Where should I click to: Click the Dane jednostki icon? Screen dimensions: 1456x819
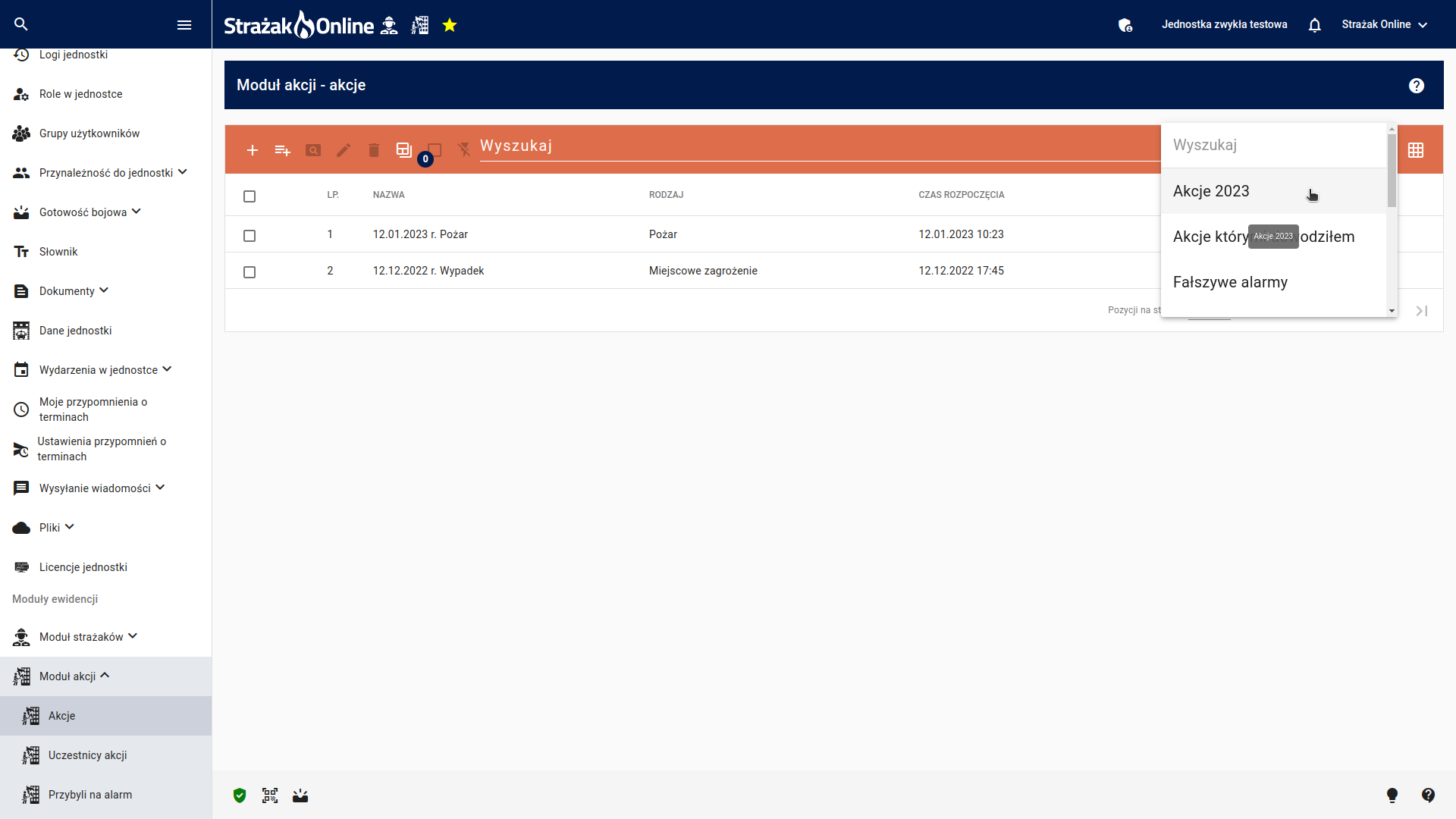click(21, 331)
